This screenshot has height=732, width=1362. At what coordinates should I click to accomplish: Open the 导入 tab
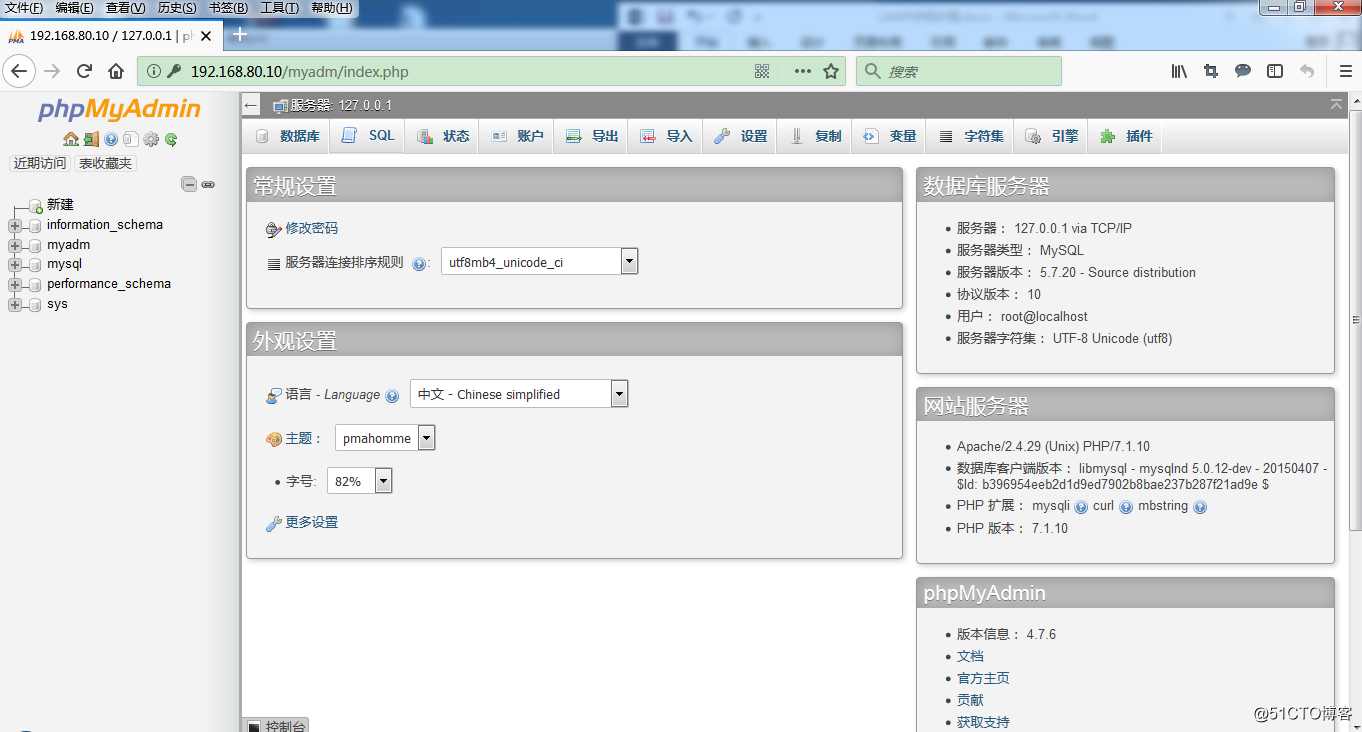[667, 136]
